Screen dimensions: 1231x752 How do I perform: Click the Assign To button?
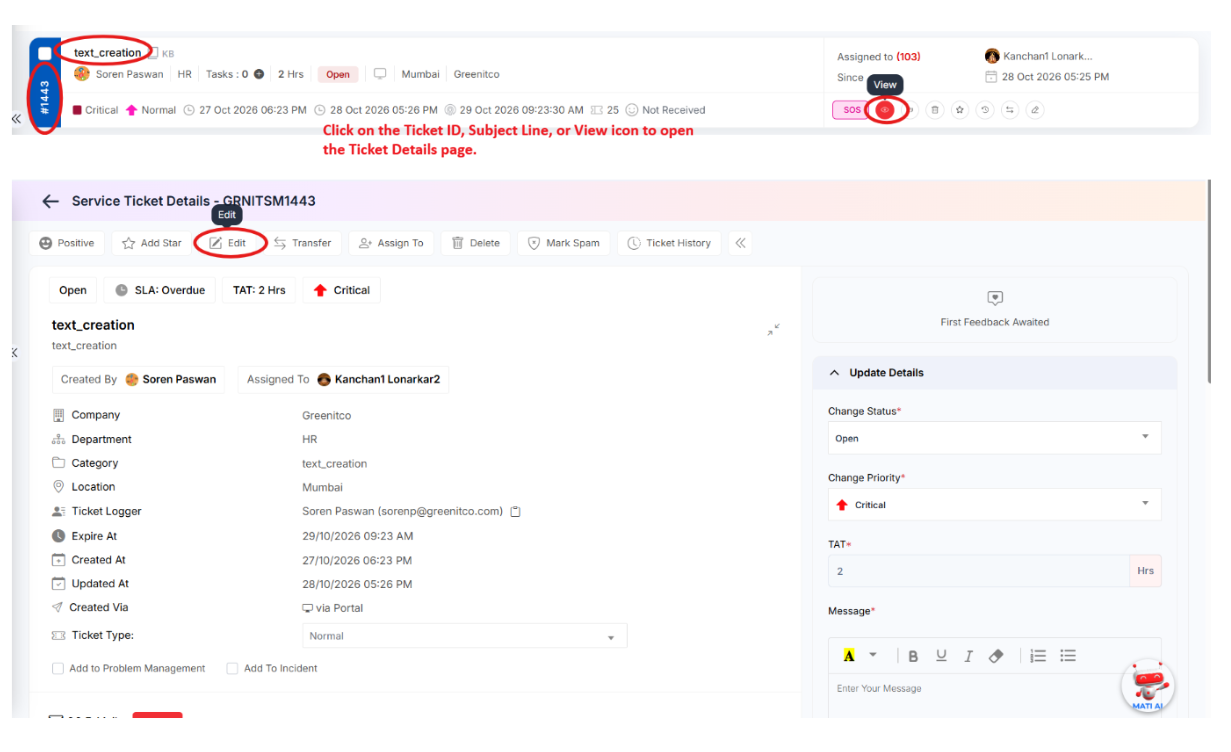pyautogui.click(x=392, y=243)
